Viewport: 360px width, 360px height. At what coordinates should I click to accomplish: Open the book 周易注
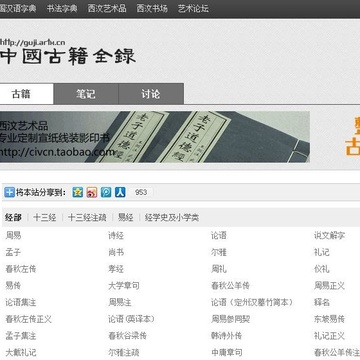[x=120, y=302]
